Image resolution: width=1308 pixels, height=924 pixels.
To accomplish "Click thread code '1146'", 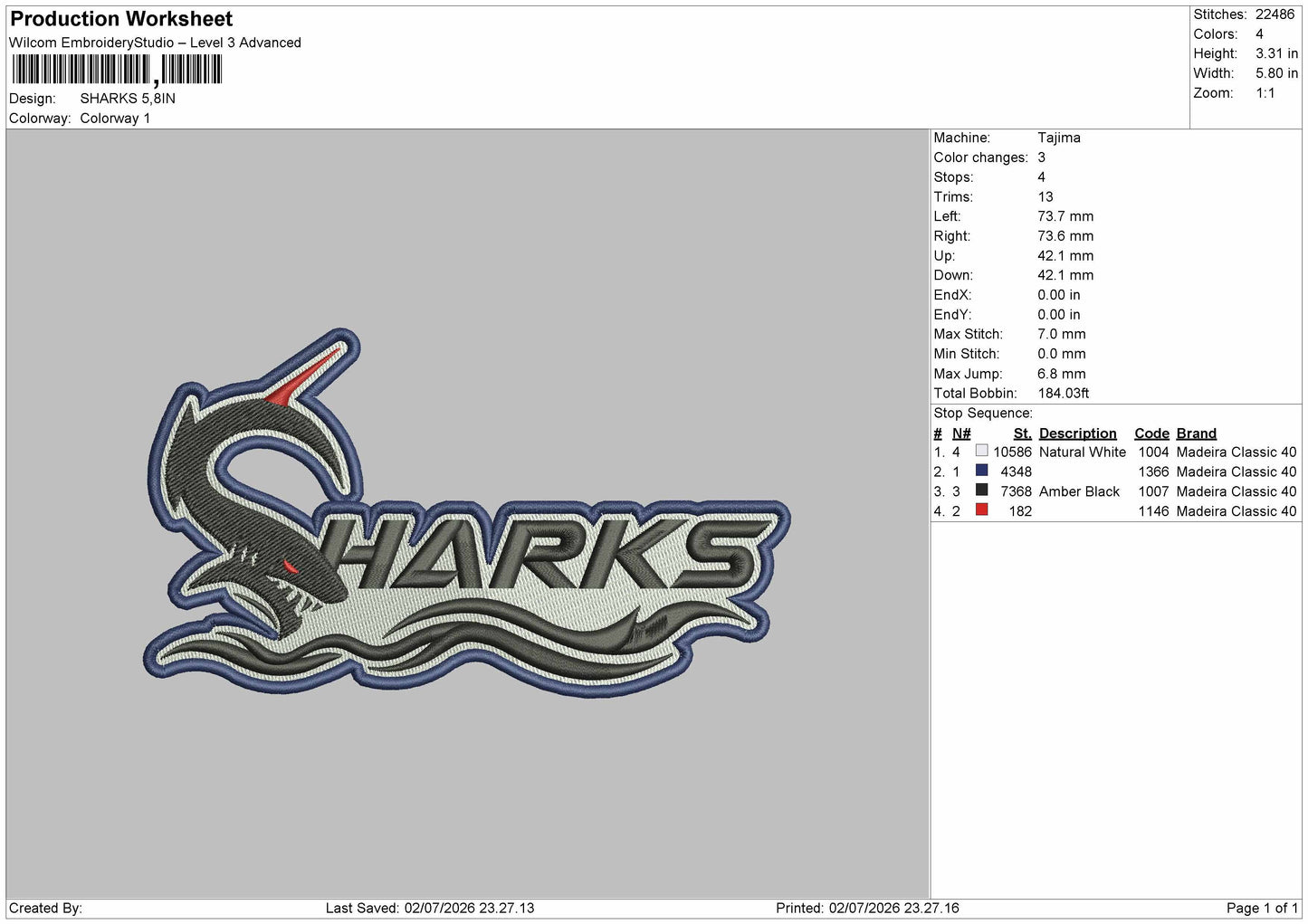I will pos(1153,511).
